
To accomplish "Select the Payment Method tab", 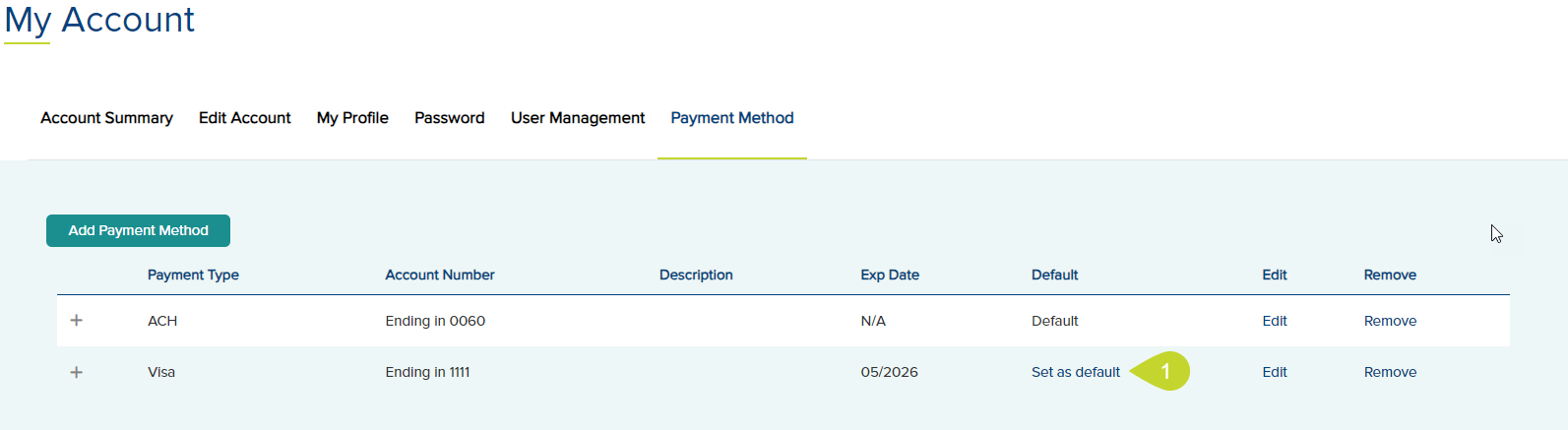I will (x=732, y=118).
